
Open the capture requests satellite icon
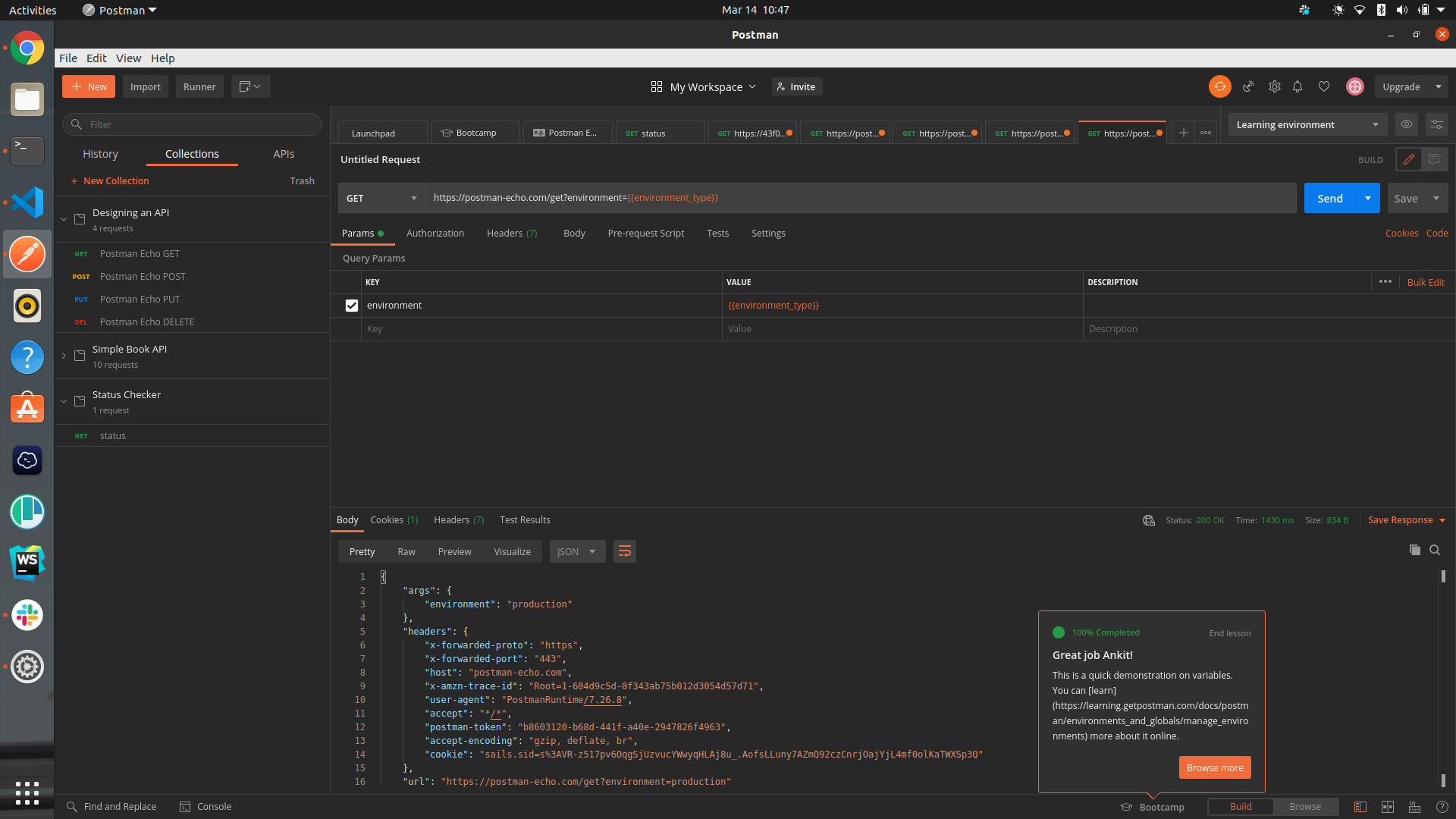click(1248, 86)
